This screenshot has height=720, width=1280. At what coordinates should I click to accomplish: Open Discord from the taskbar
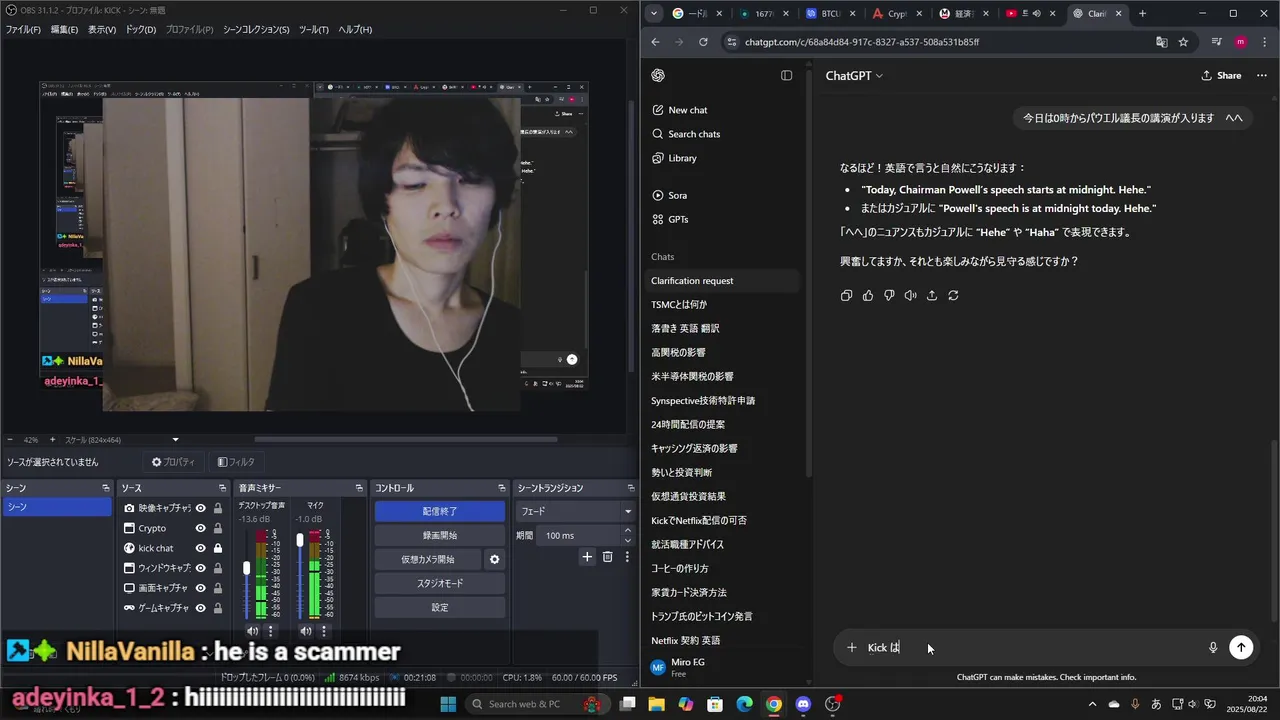[803, 704]
